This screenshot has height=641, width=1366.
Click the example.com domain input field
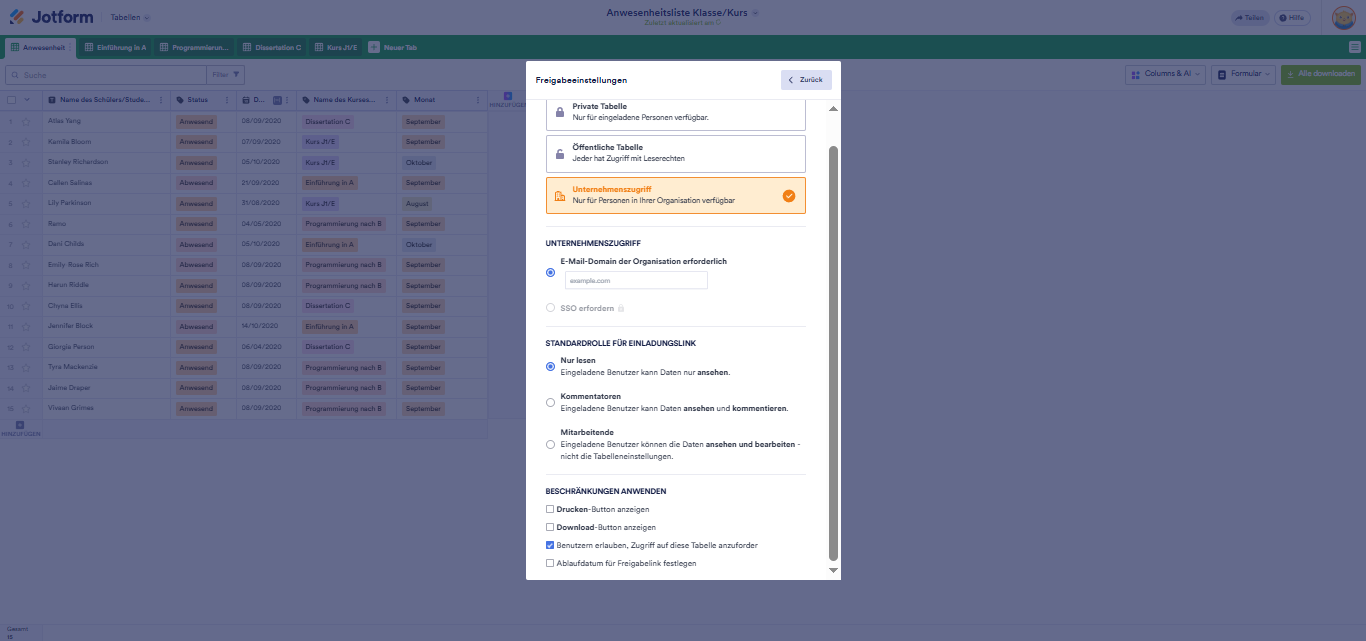pyautogui.click(x=636, y=281)
